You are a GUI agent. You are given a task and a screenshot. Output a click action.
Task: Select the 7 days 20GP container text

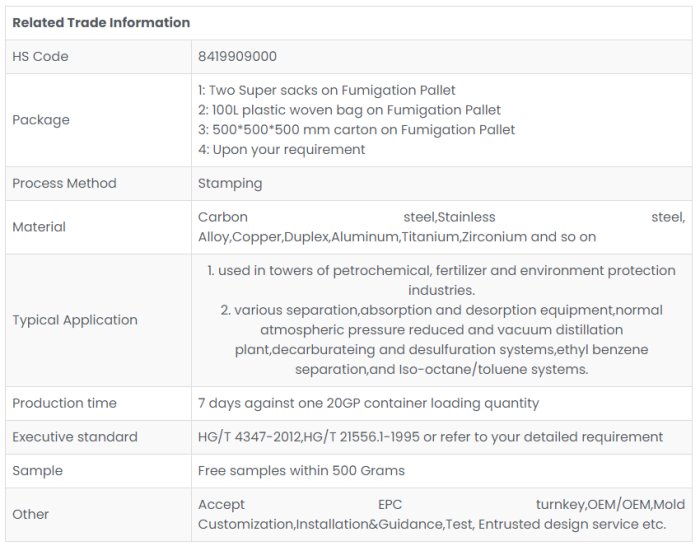point(368,404)
